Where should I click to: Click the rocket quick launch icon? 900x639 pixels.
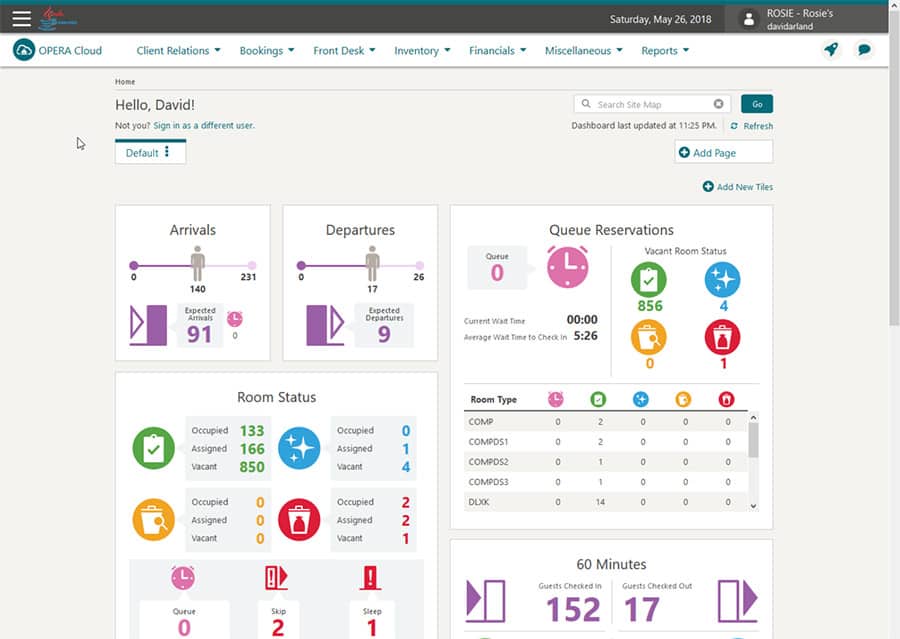831,50
